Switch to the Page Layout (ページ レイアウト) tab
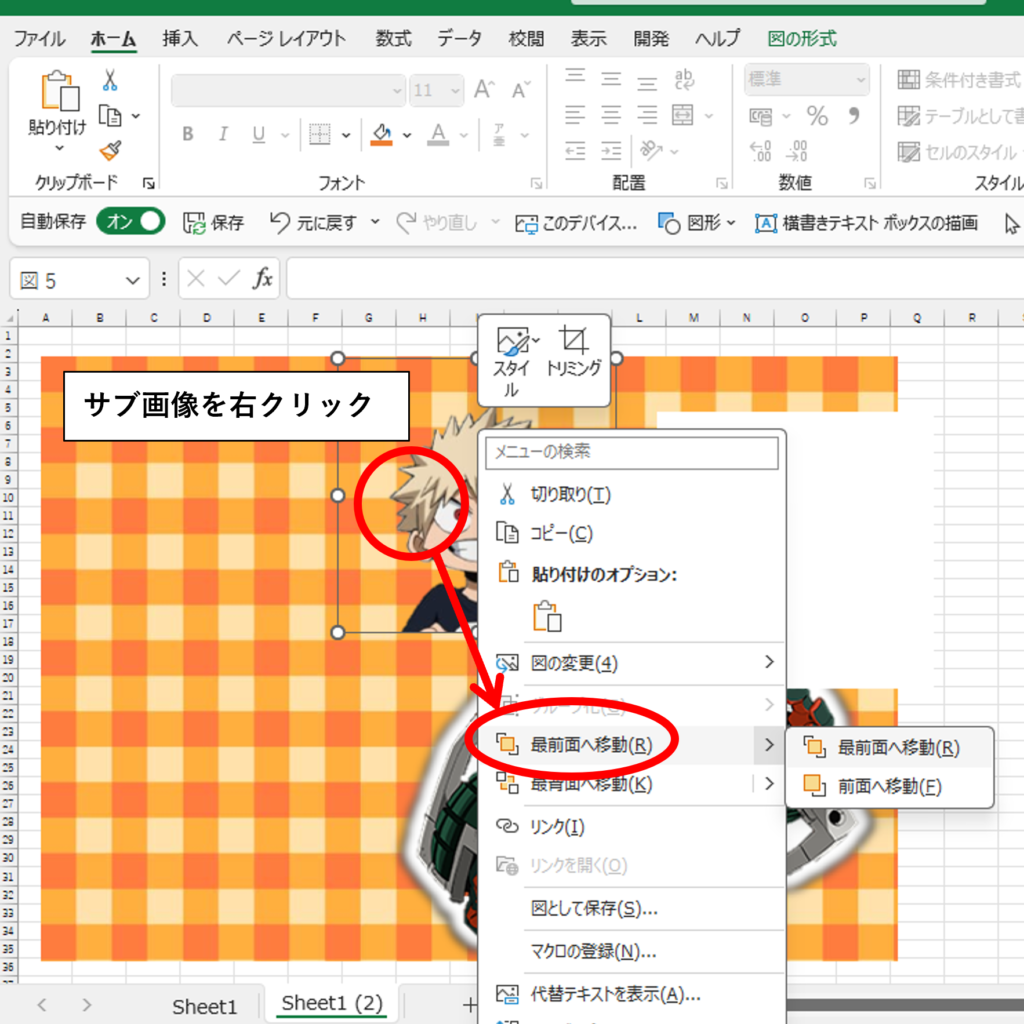This screenshot has width=1024, height=1024. coord(286,39)
